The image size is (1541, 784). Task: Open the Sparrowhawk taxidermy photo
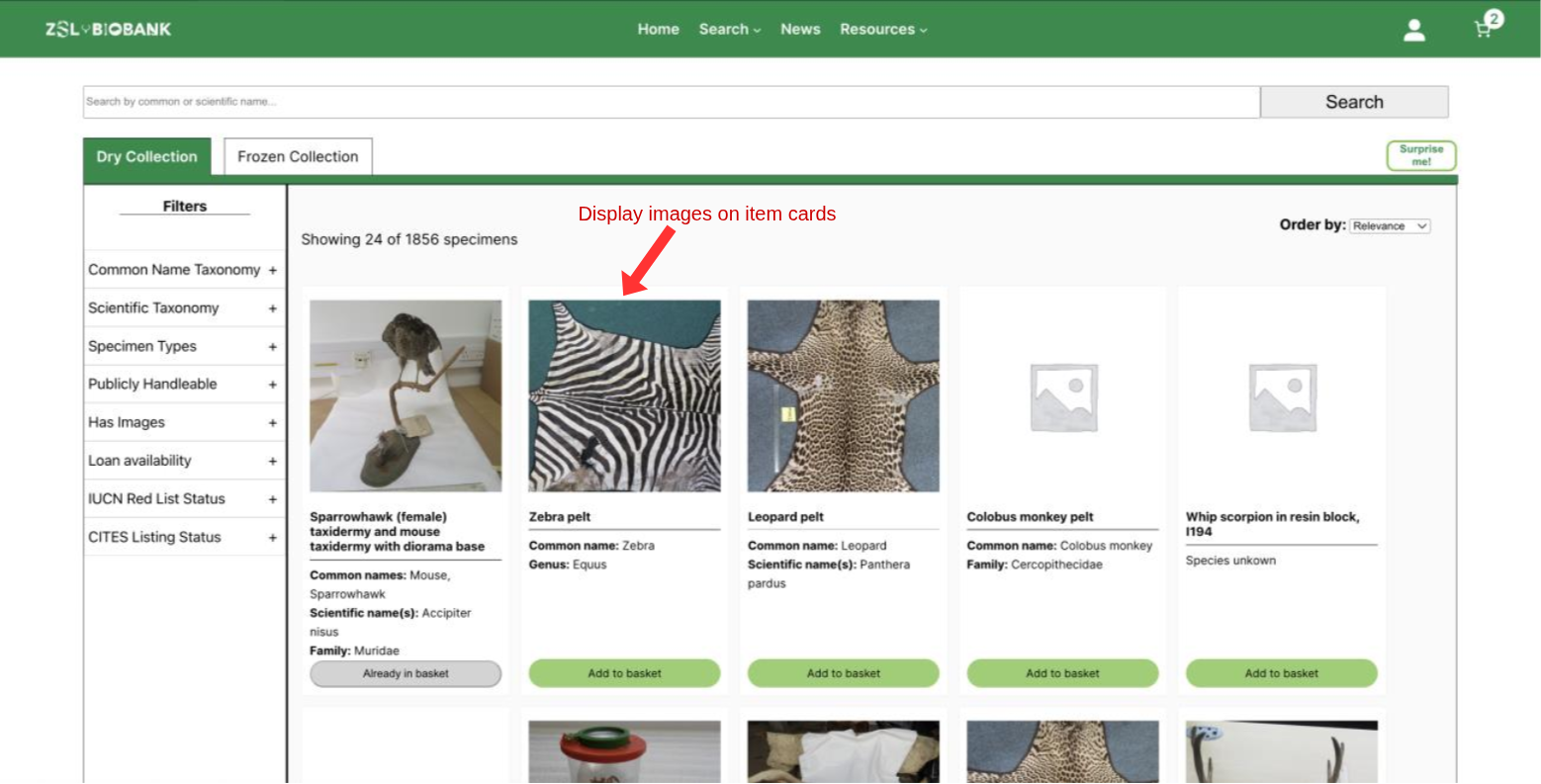pos(406,396)
